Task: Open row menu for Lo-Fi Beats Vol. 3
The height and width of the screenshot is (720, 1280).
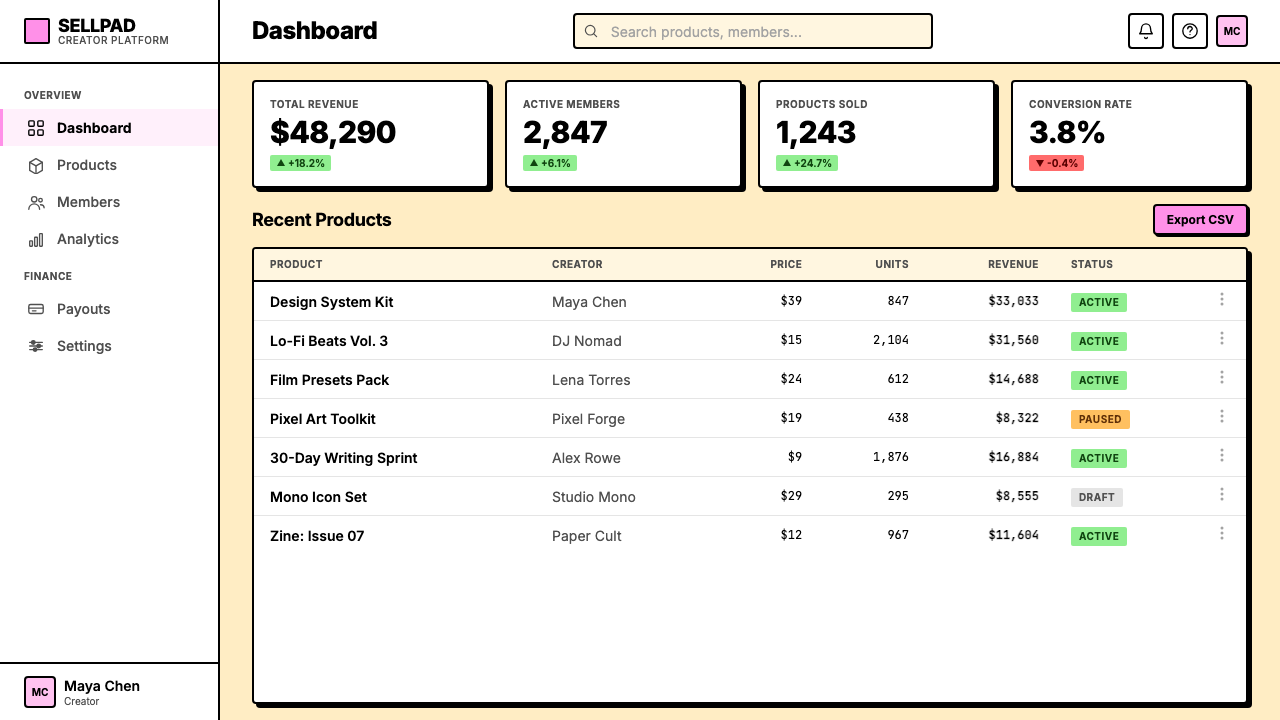Action: tap(1222, 338)
